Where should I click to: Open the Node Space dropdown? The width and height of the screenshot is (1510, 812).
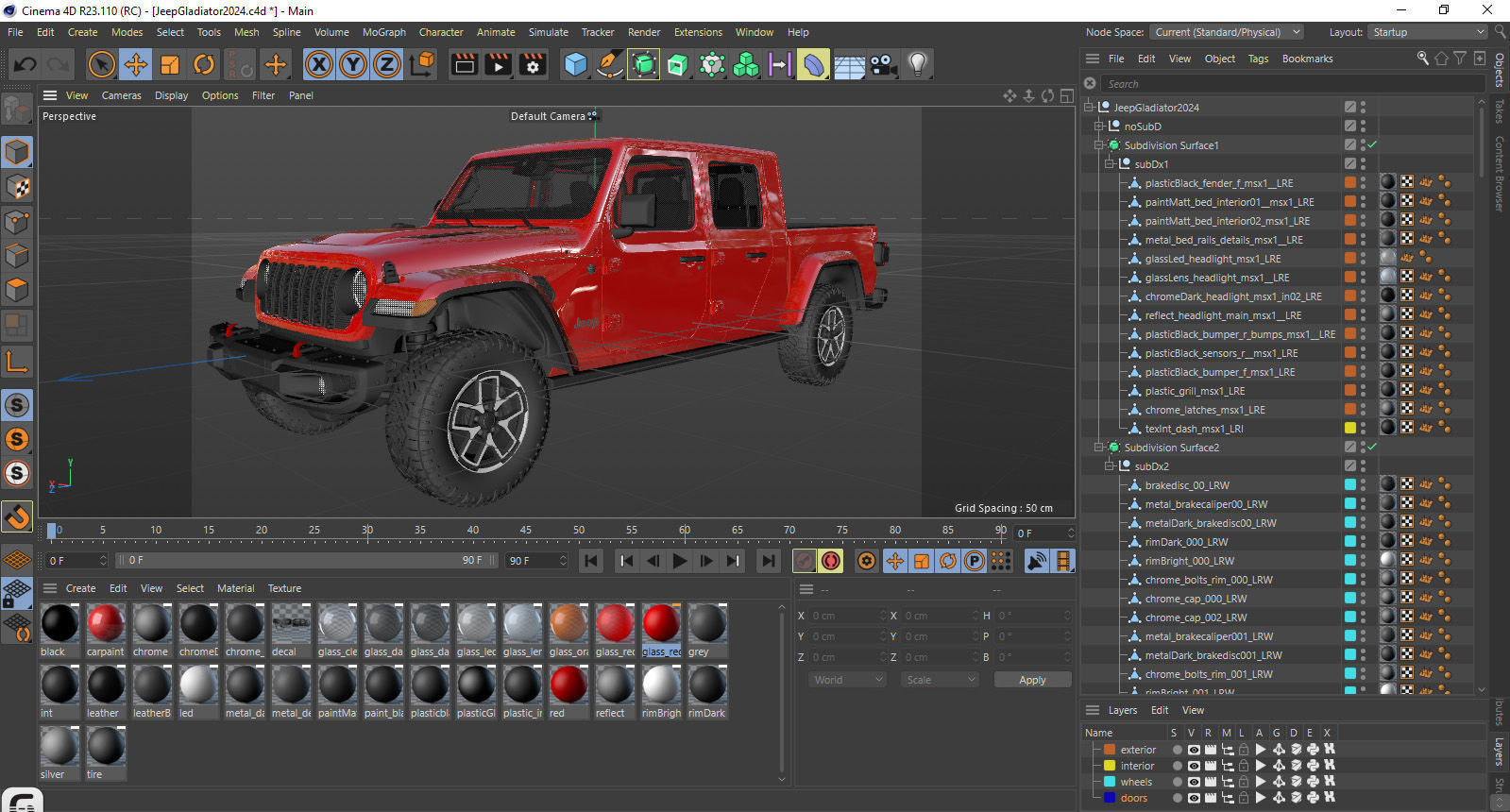click(1226, 32)
